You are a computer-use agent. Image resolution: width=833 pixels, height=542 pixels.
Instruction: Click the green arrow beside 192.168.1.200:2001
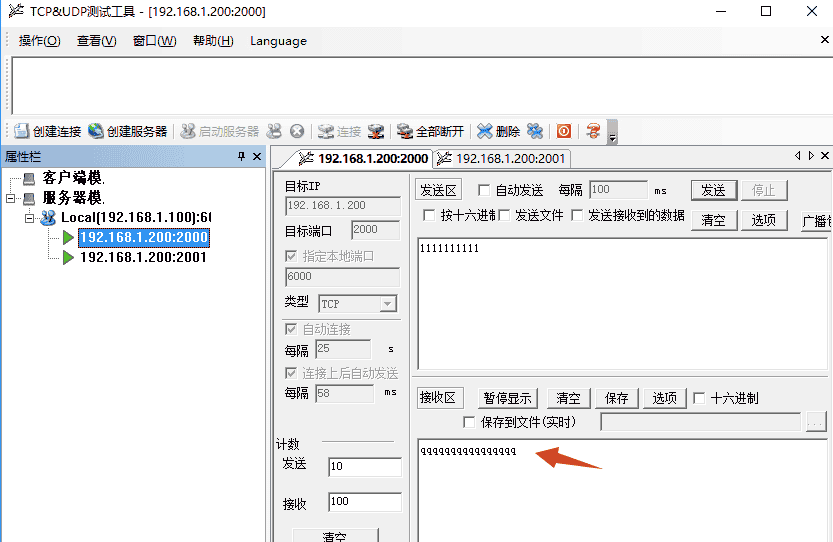coord(68,258)
